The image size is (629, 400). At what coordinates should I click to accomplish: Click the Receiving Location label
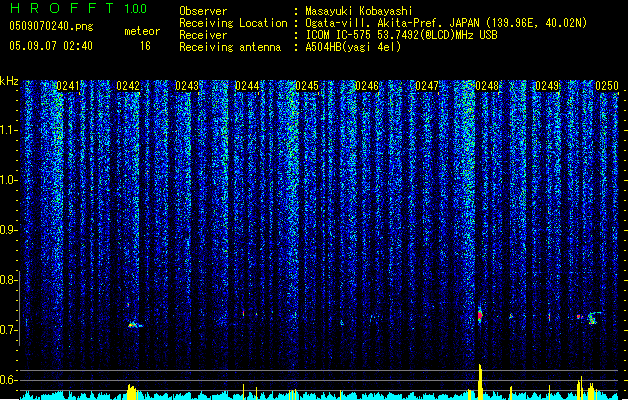(233, 23)
